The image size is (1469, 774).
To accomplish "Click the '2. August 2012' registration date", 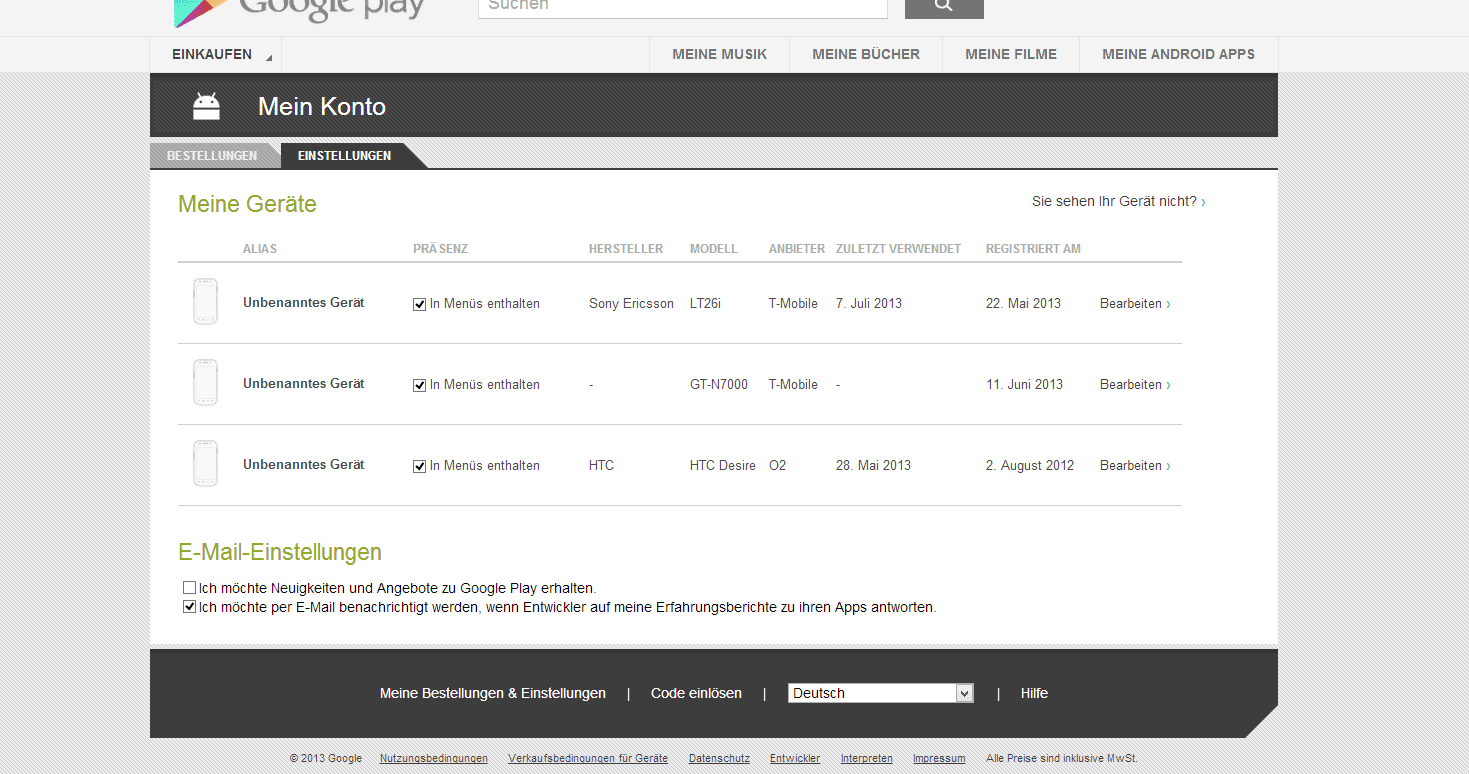I will (x=1030, y=466).
